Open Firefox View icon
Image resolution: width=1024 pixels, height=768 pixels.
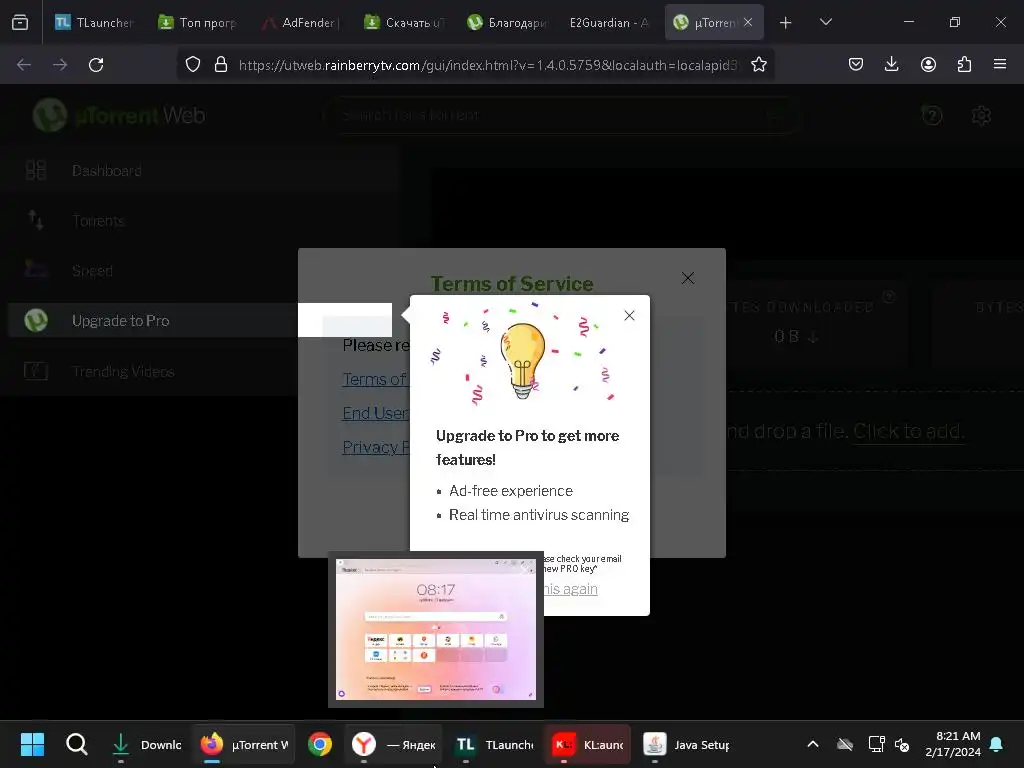tap(20, 23)
